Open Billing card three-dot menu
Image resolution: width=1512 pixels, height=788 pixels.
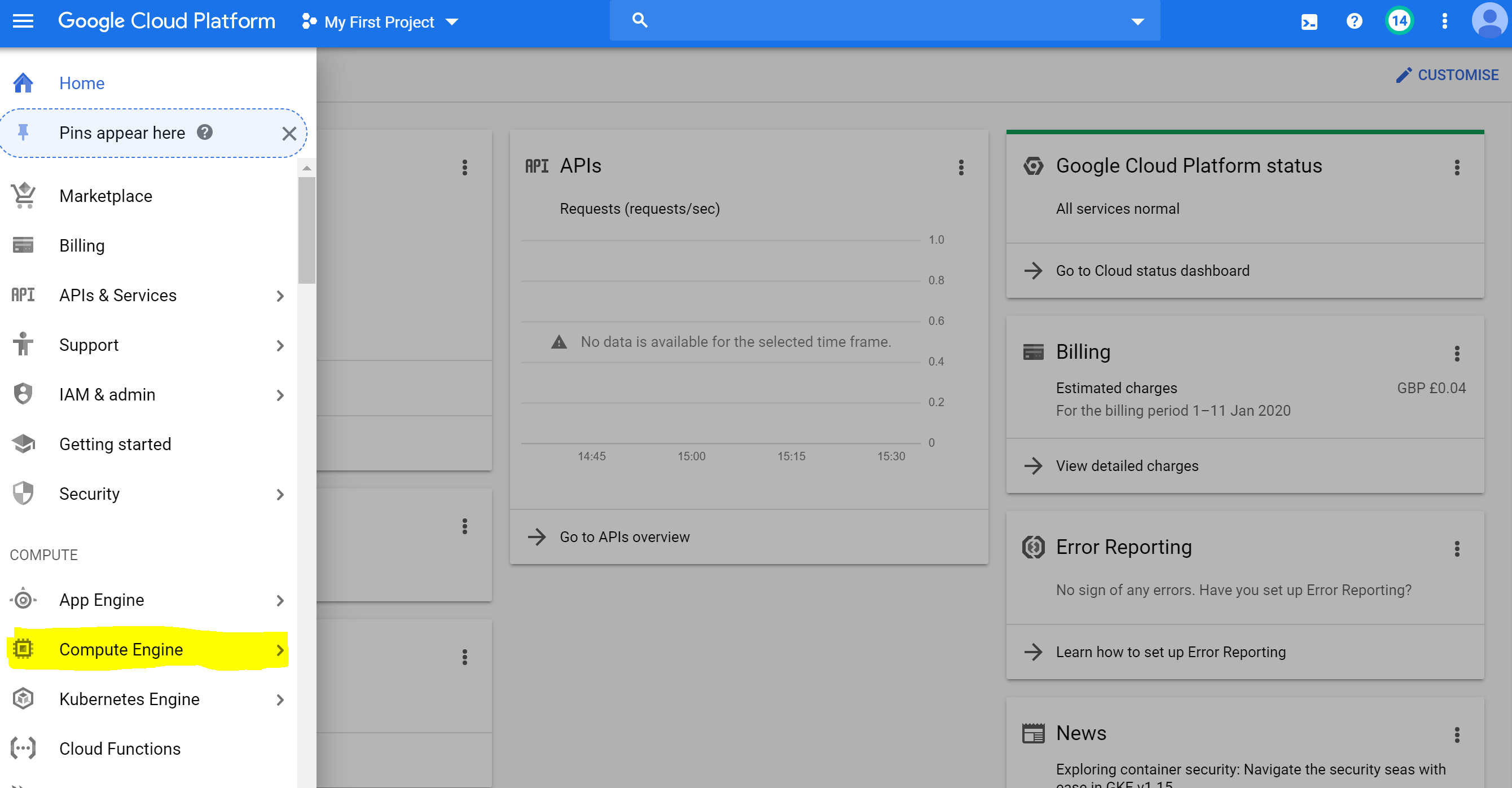tap(1457, 354)
